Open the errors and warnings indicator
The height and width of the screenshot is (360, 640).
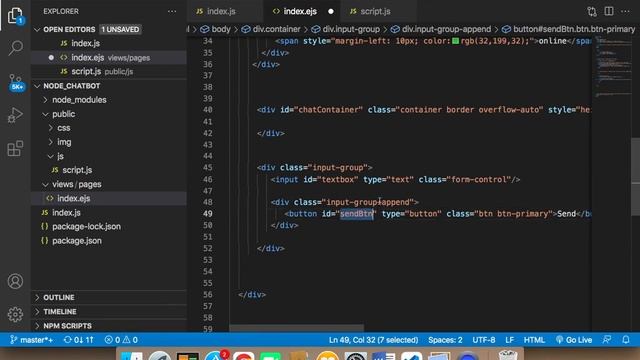(121, 340)
